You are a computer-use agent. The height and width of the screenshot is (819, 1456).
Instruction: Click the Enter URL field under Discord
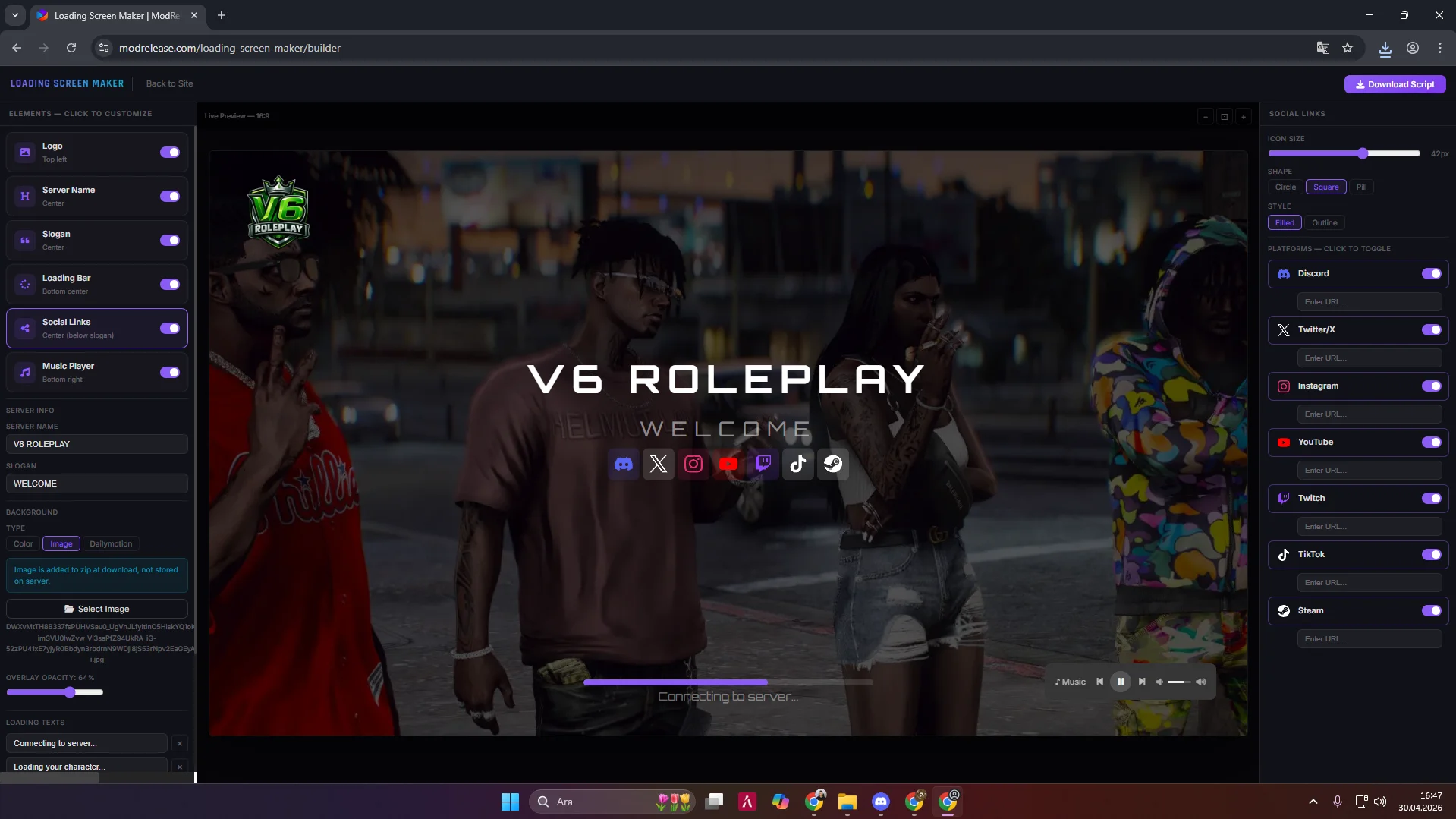[x=1369, y=301]
